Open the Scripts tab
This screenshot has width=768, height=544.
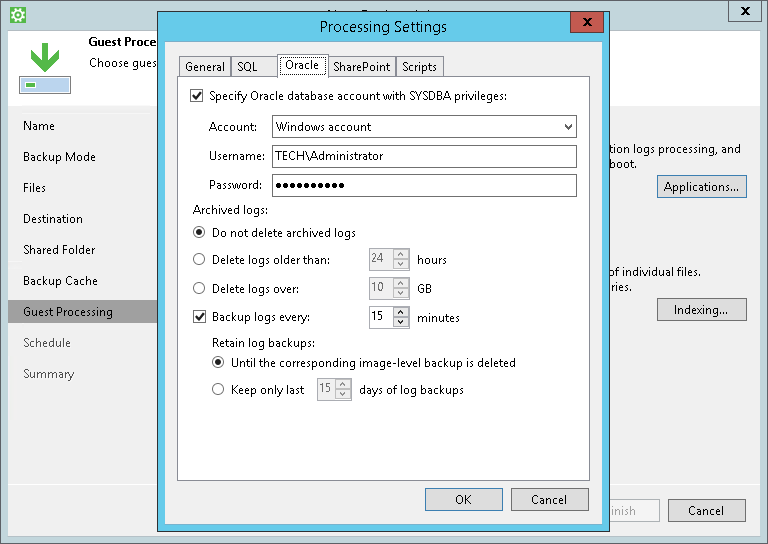pyautogui.click(x=419, y=67)
